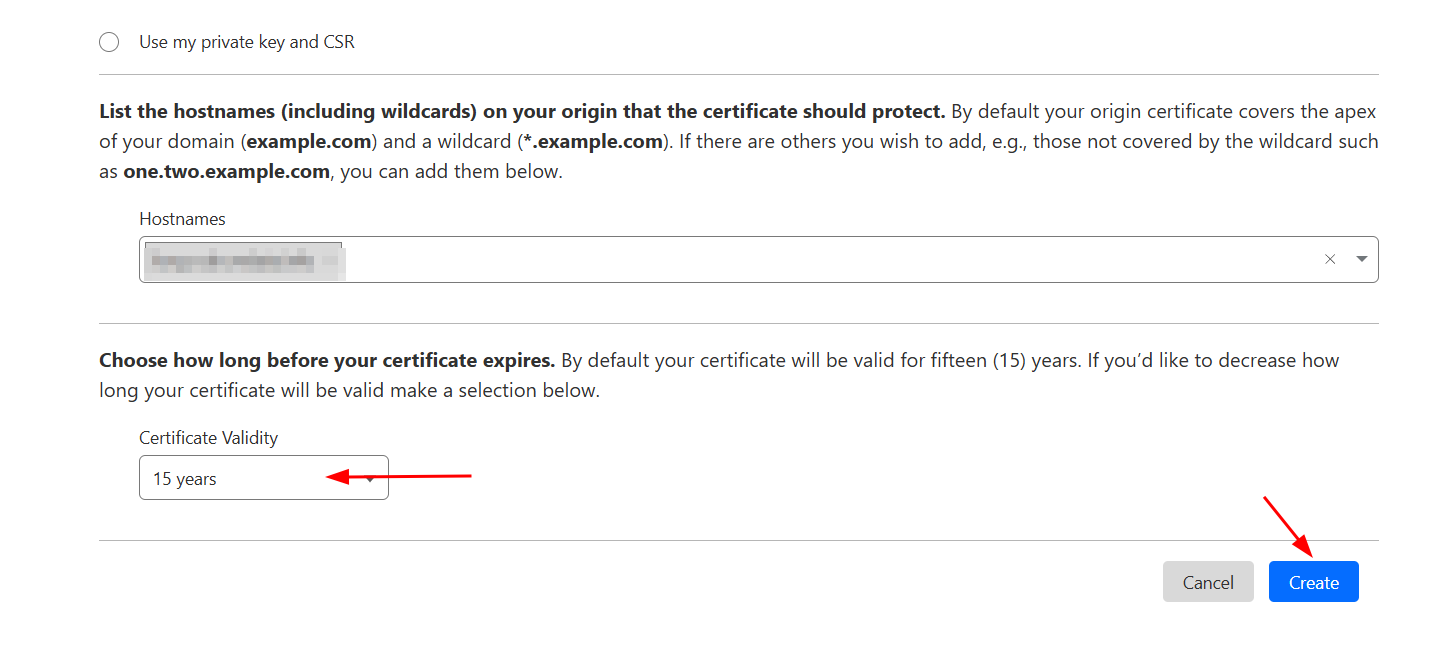The image size is (1438, 669).
Task: Click the "Hostnames" field label
Action: click(182, 219)
